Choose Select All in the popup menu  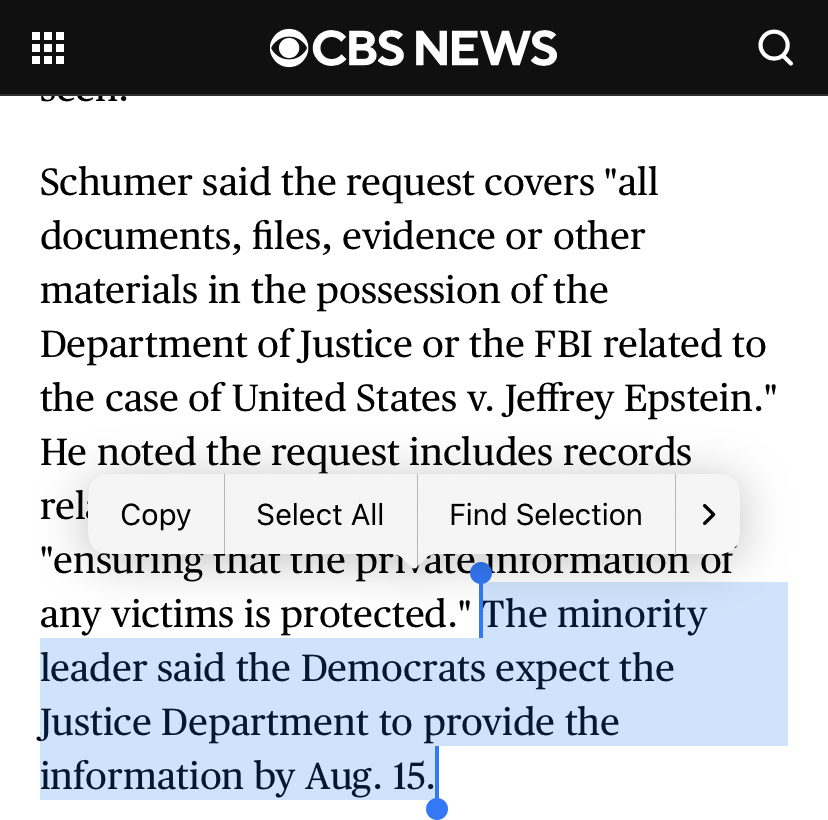tap(320, 514)
